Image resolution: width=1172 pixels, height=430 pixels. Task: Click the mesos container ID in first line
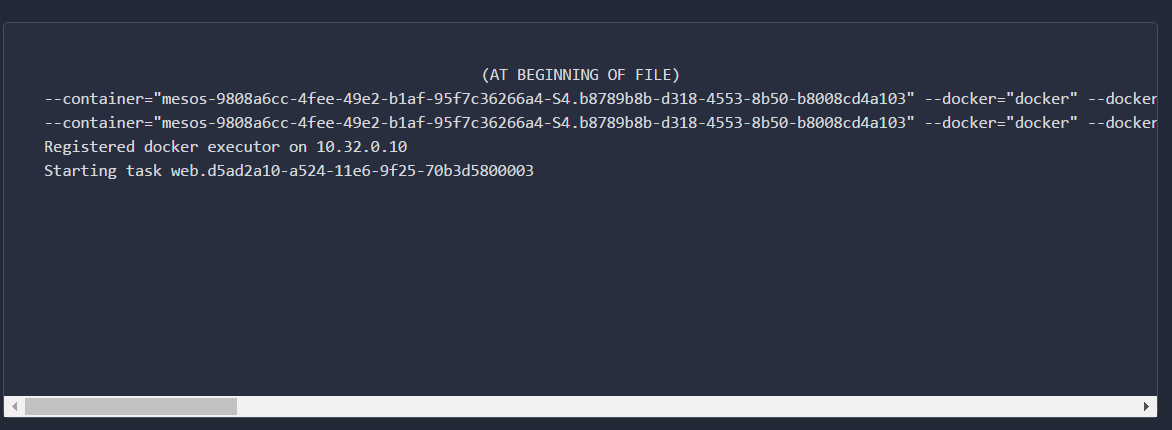pyautogui.click(x=534, y=99)
